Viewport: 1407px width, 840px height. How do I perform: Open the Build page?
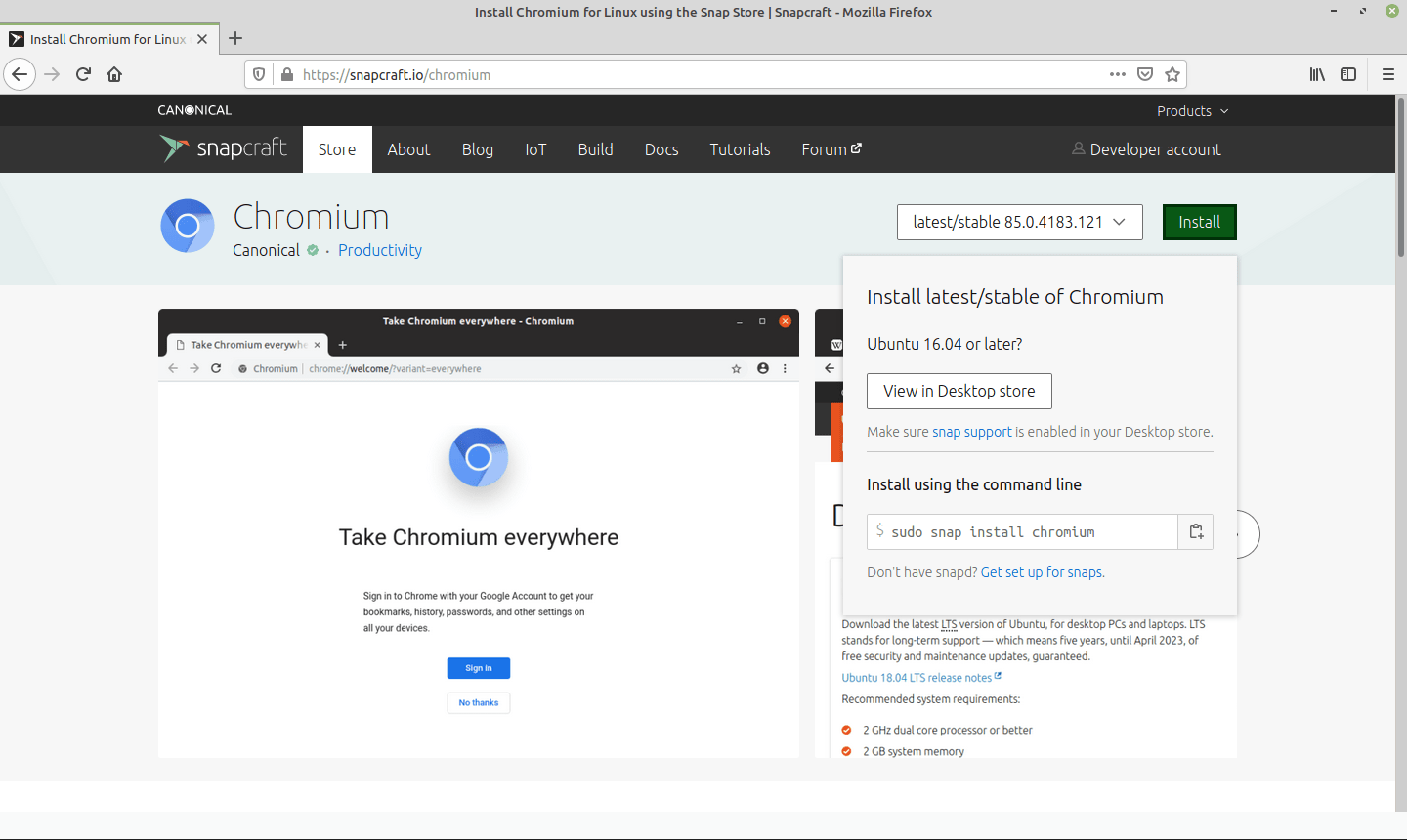595,149
